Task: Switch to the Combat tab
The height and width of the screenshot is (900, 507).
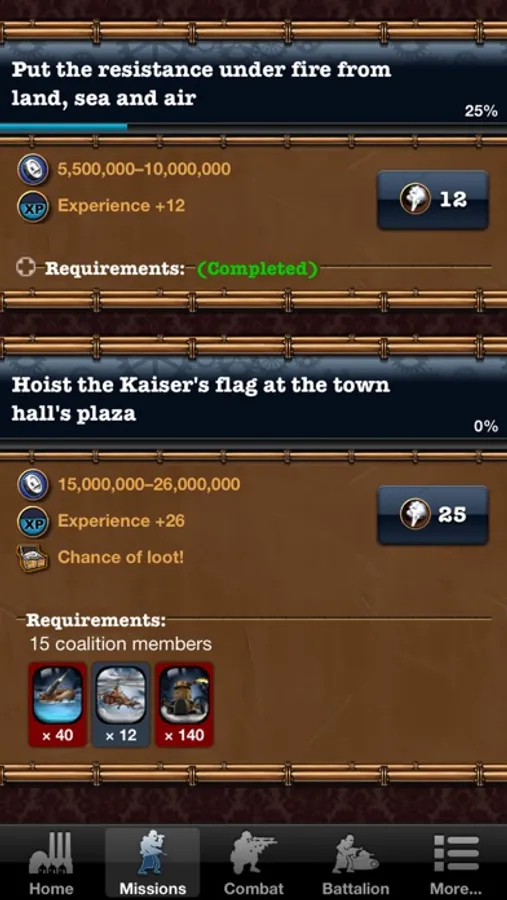Action: tap(253, 863)
